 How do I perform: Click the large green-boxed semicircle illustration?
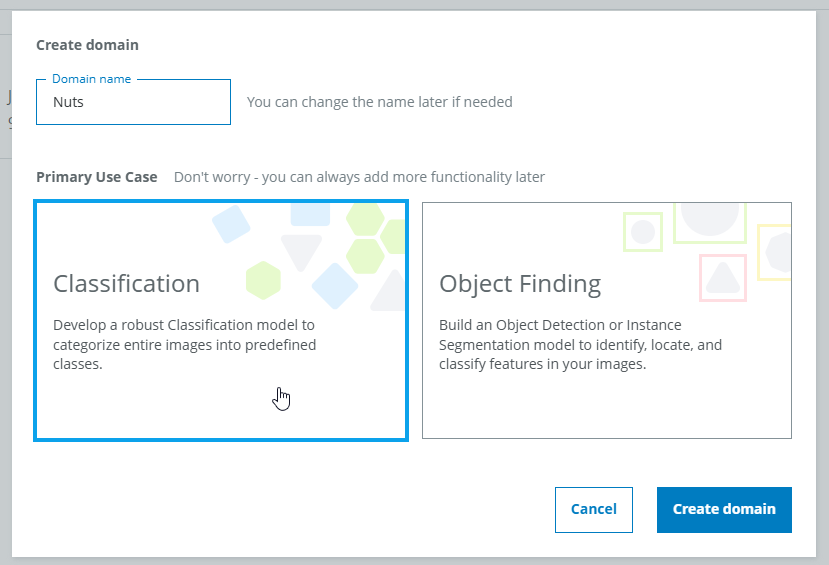coord(710,223)
